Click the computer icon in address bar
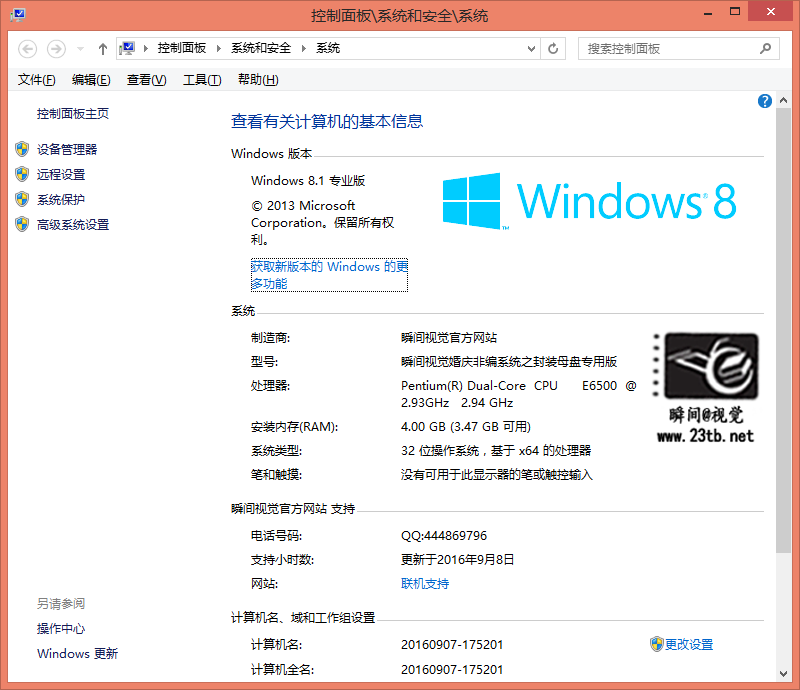Viewport: 800px width, 690px height. pos(127,48)
